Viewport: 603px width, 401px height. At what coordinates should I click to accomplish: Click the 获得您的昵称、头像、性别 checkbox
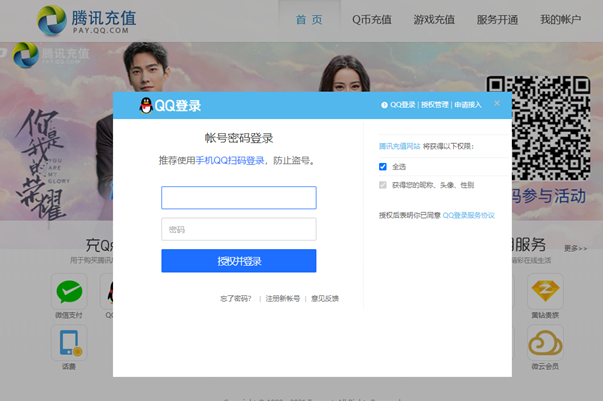coord(383,185)
